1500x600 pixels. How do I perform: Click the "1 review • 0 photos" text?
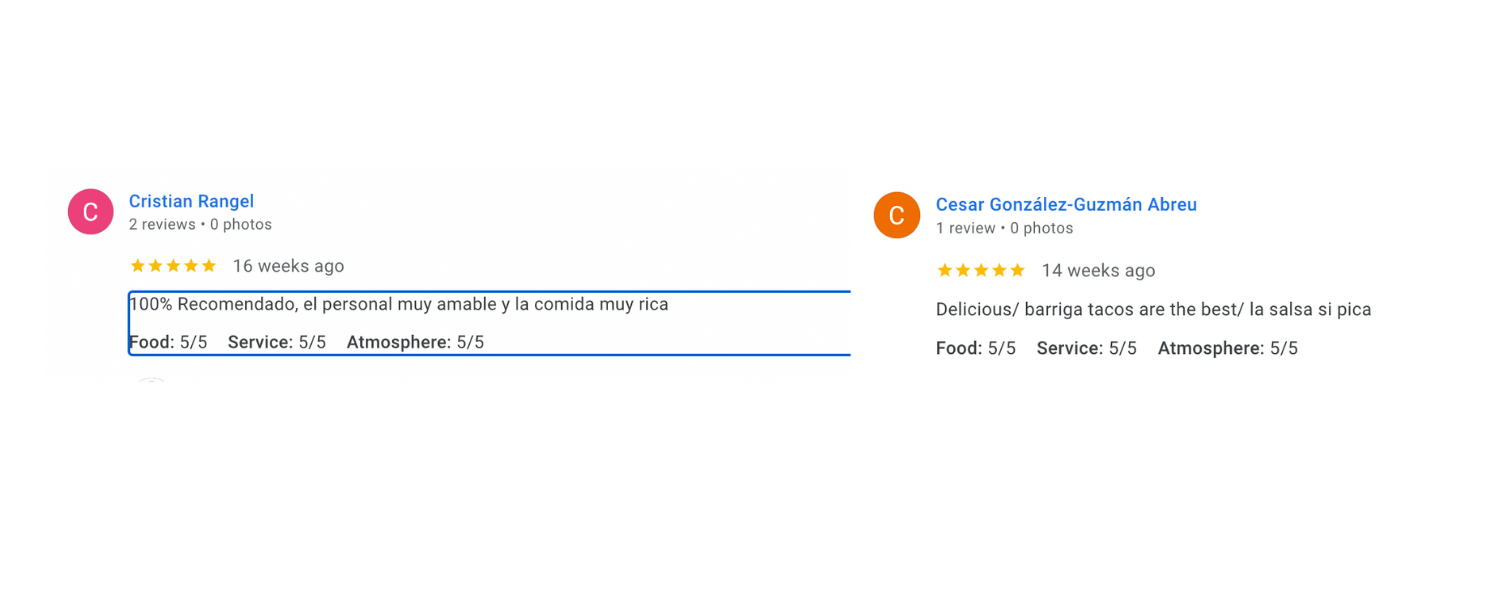coord(1004,228)
